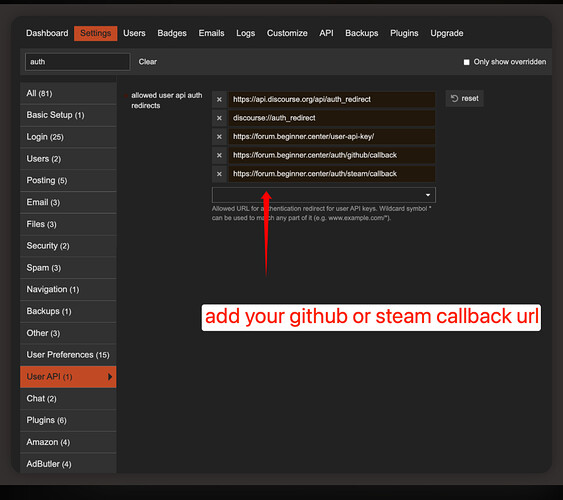
Task: Click the arrow on User API category
Action: pos(110,377)
